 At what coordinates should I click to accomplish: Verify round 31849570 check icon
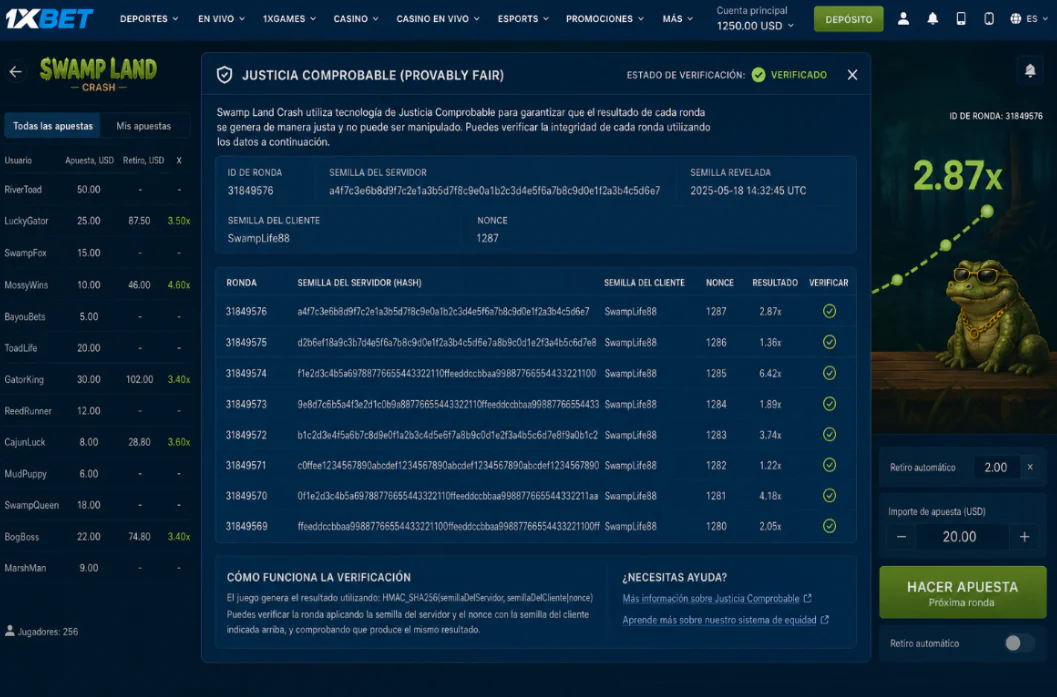(x=829, y=495)
